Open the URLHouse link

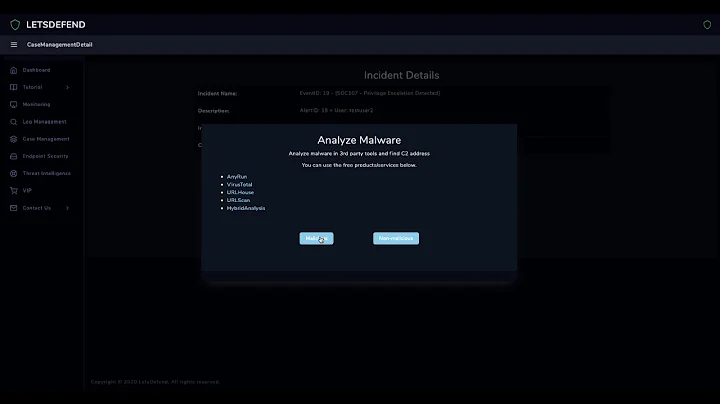(240, 192)
